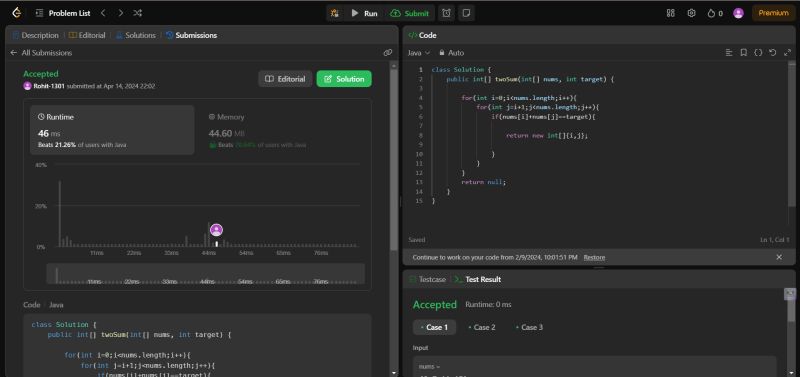Click the curly braces snippet icon
This screenshot has height=377, width=800.
tap(758, 53)
